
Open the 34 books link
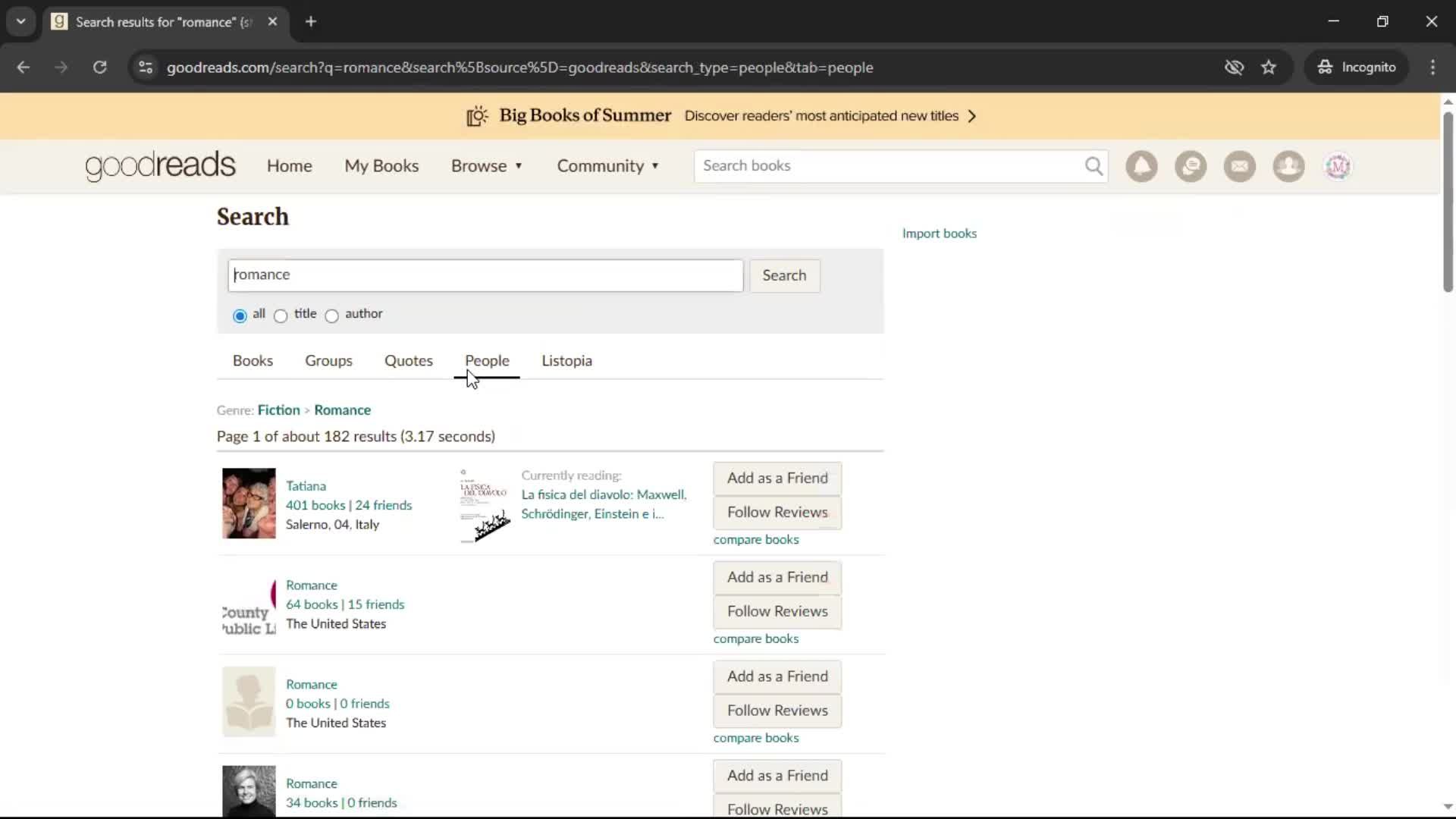click(x=312, y=803)
